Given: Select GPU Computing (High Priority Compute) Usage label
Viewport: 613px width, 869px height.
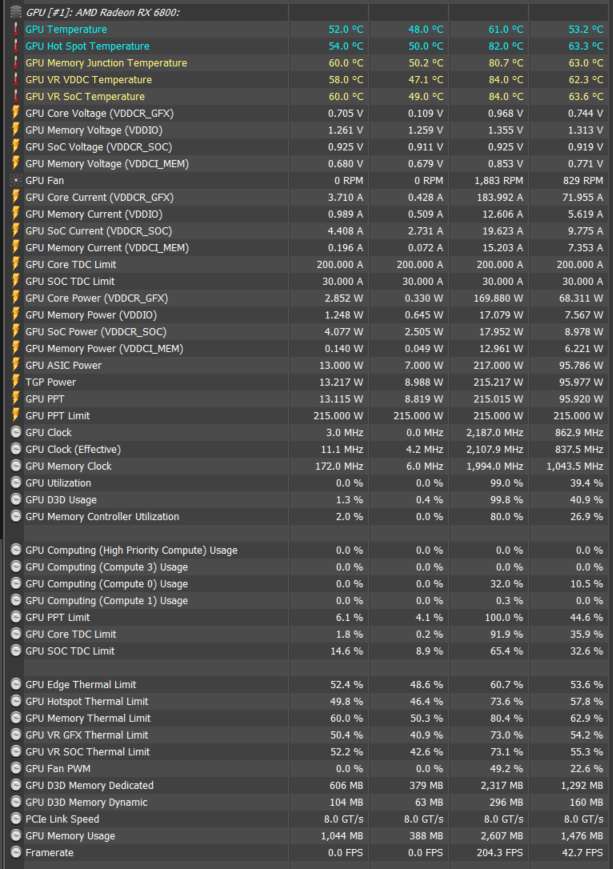Looking at the screenshot, I should [131, 550].
